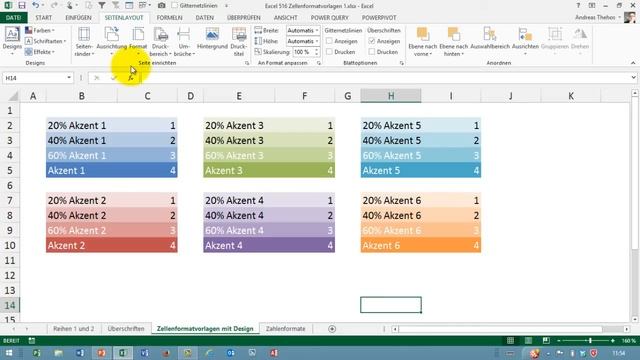Open the Umbrüche page breaks menu
The height and width of the screenshot is (360, 640).
pyautogui.click(x=184, y=41)
